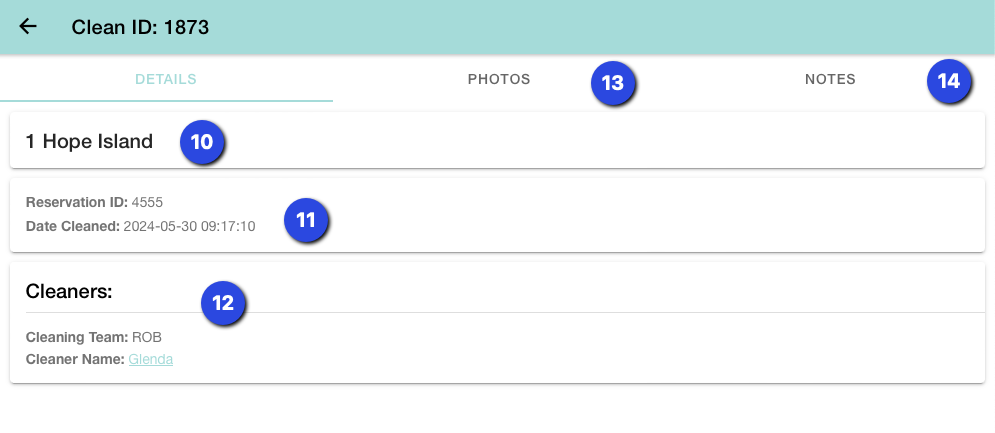The height and width of the screenshot is (433, 995).
Task: Click the blue number 13 badge
Action: coord(612,82)
